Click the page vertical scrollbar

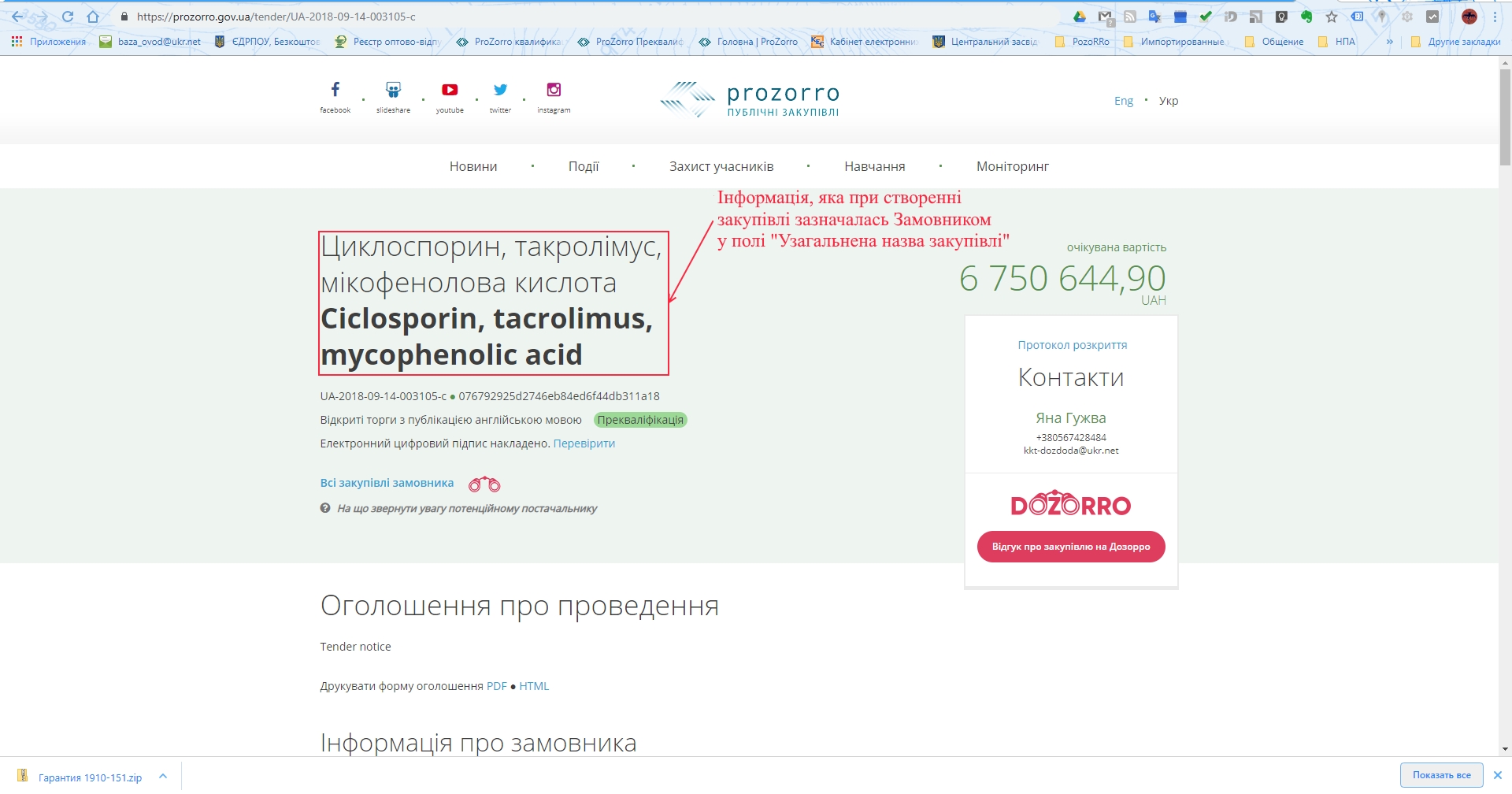(1505, 118)
